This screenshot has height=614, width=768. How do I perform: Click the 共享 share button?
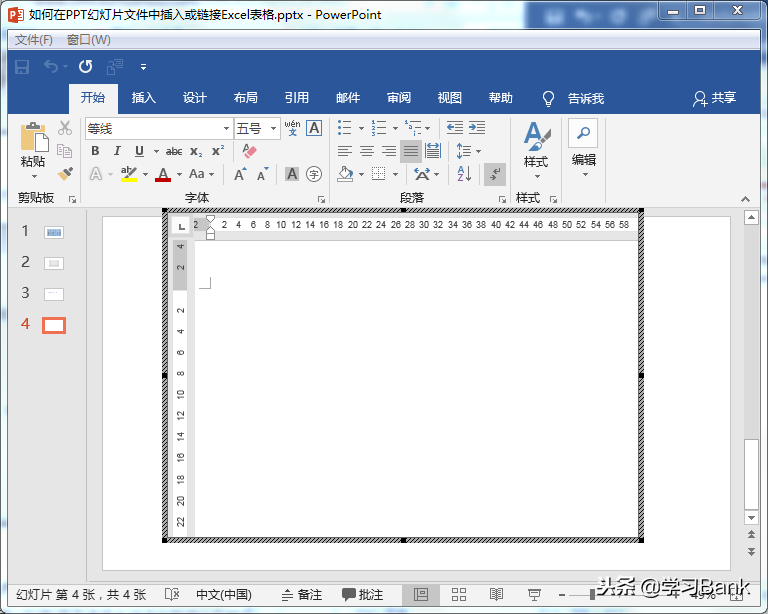pyautogui.click(x=715, y=98)
